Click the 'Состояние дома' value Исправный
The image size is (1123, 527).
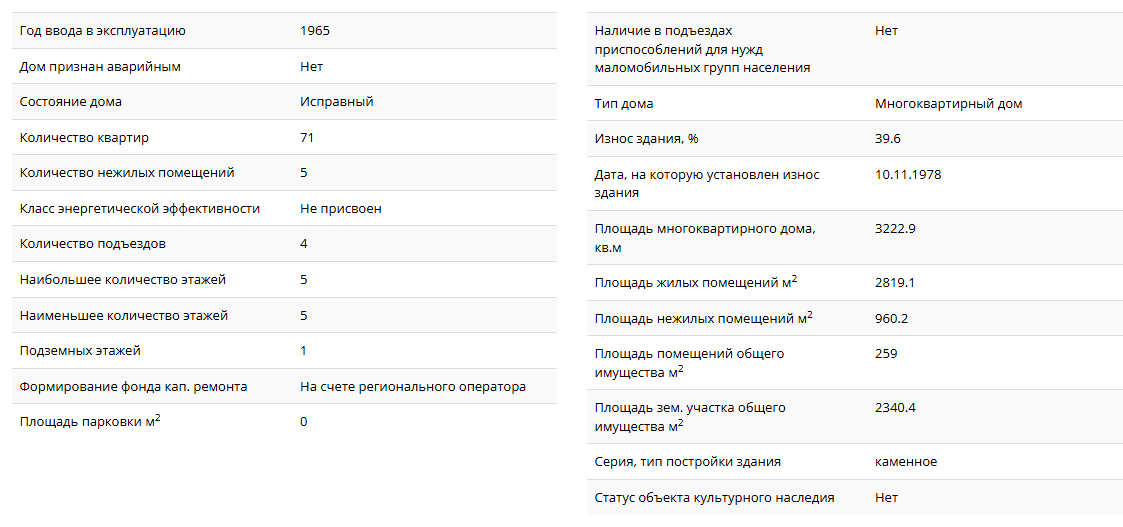[336, 102]
